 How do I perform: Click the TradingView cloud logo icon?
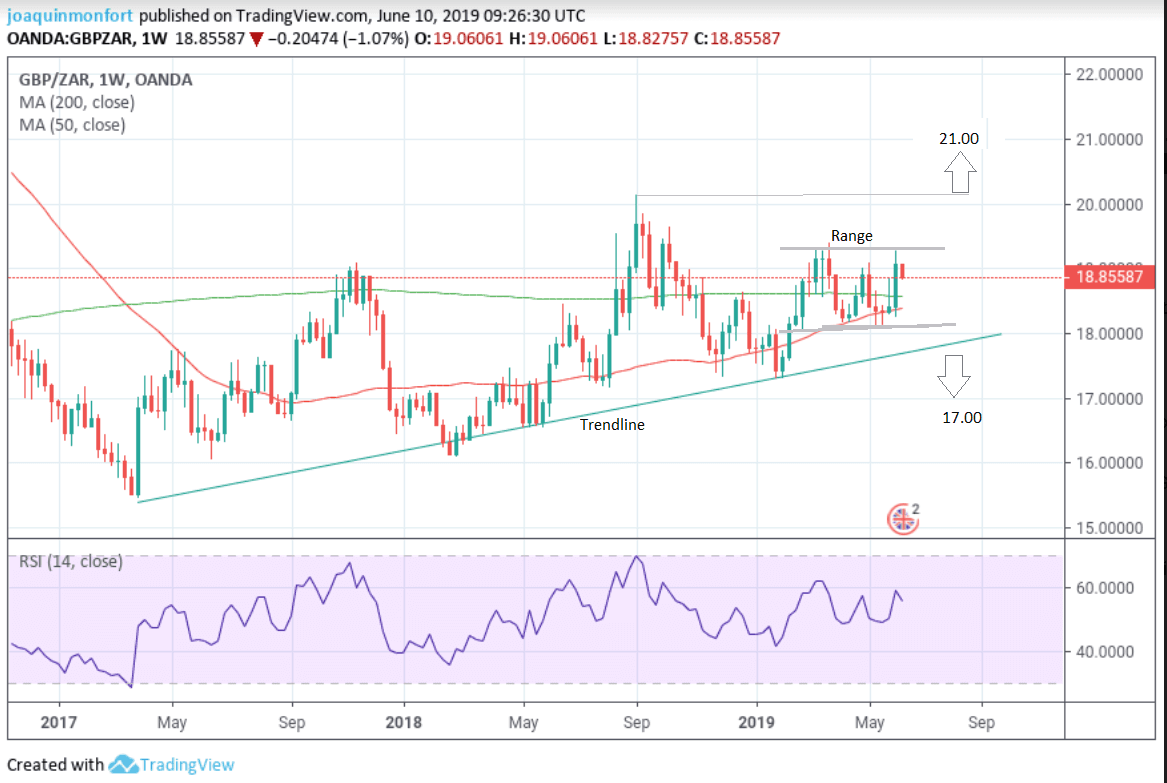[123, 765]
